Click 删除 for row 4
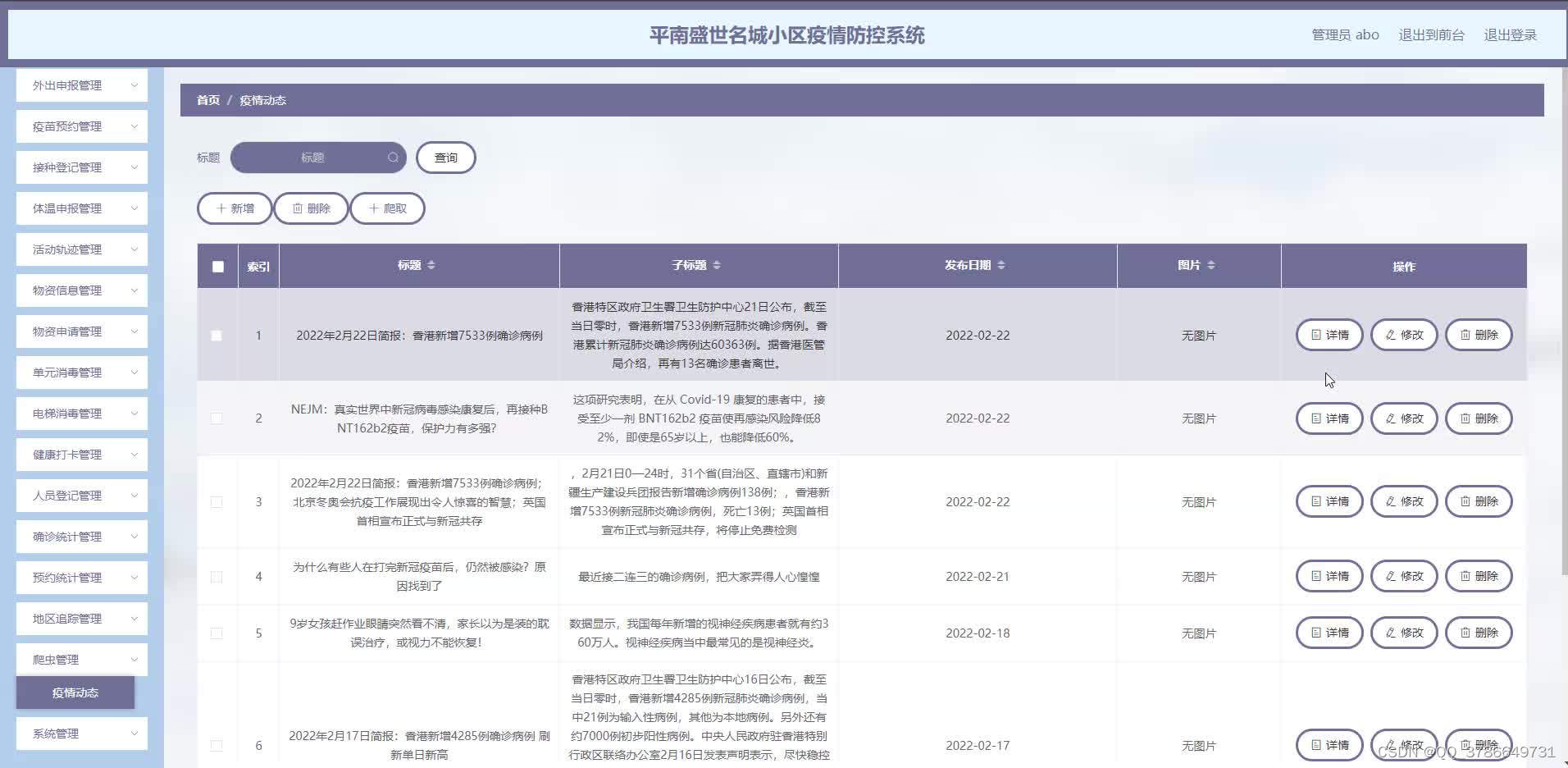Viewport: 1568px width, 768px height. tap(1479, 576)
